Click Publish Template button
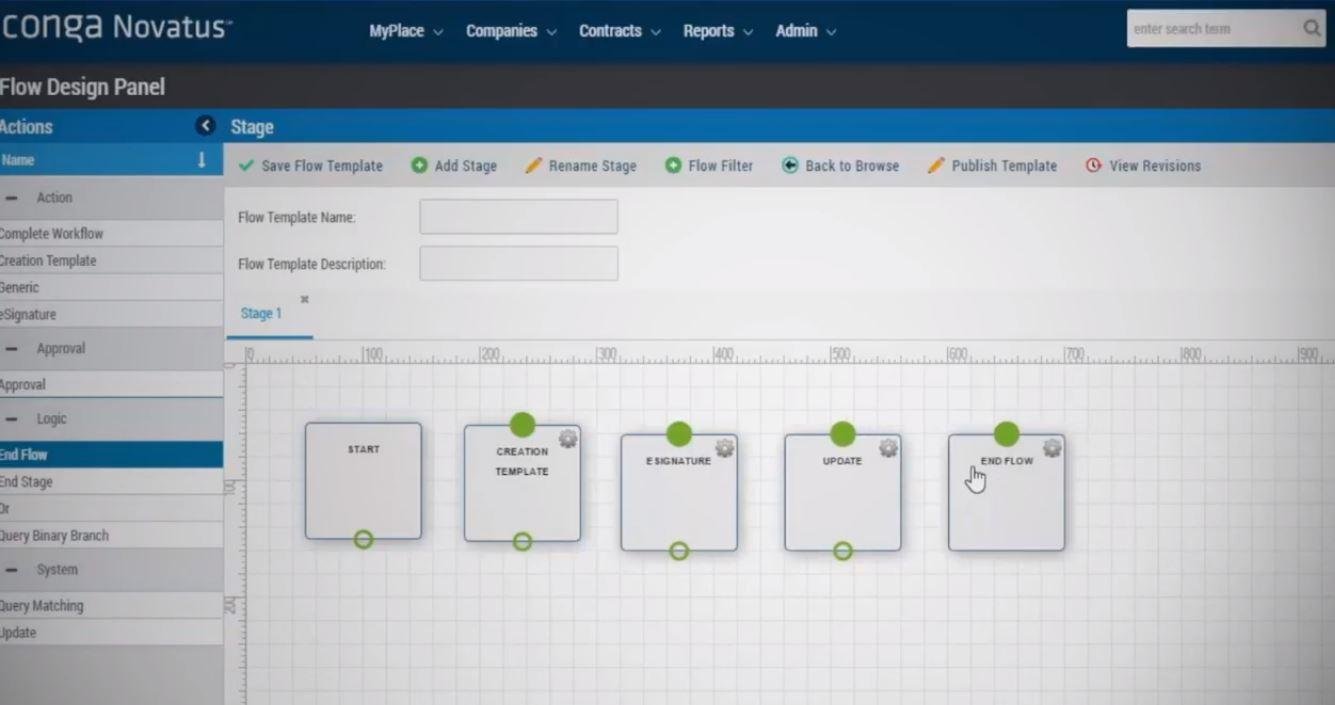 992,166
